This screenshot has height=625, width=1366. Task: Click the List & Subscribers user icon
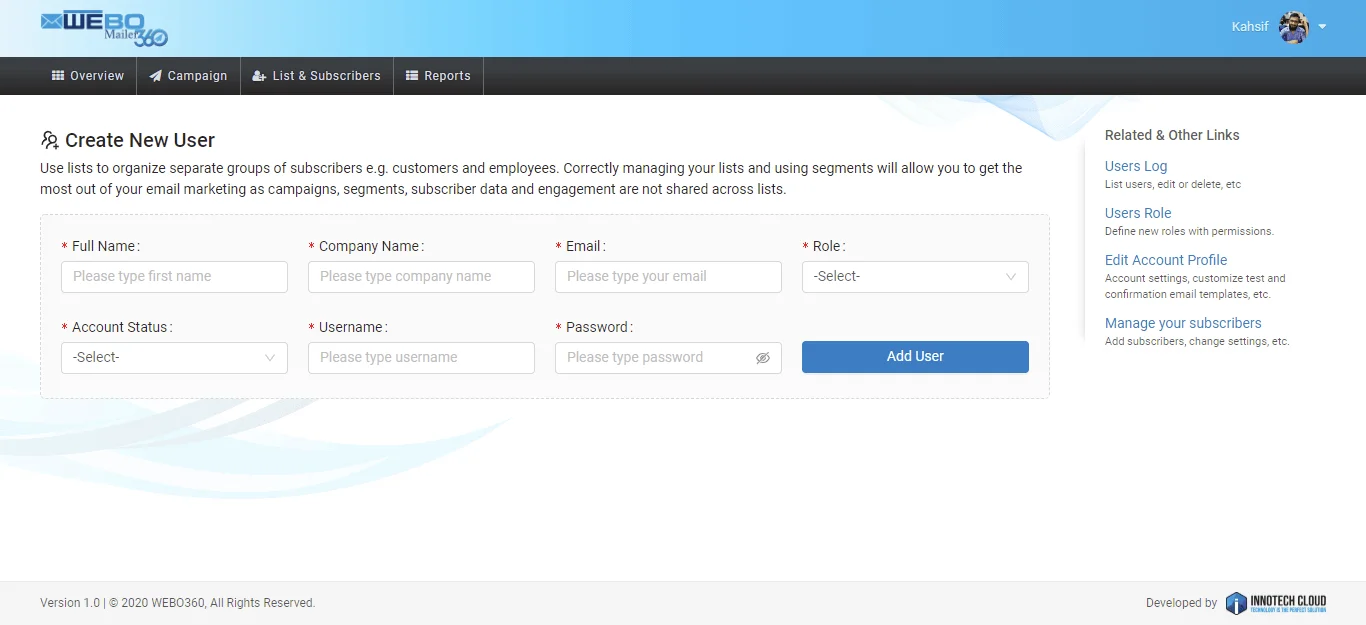click(259, 76)
